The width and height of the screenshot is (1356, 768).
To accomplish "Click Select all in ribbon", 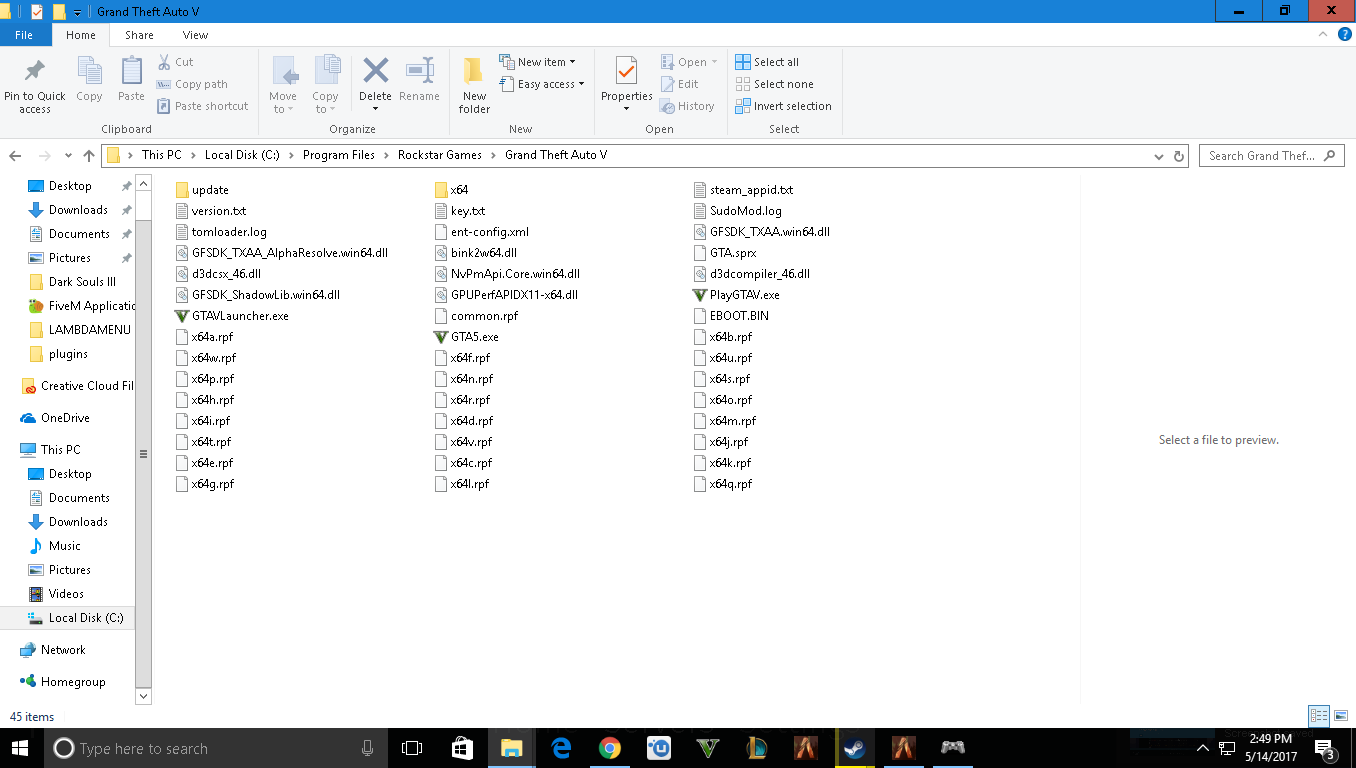I will point(767,62).
